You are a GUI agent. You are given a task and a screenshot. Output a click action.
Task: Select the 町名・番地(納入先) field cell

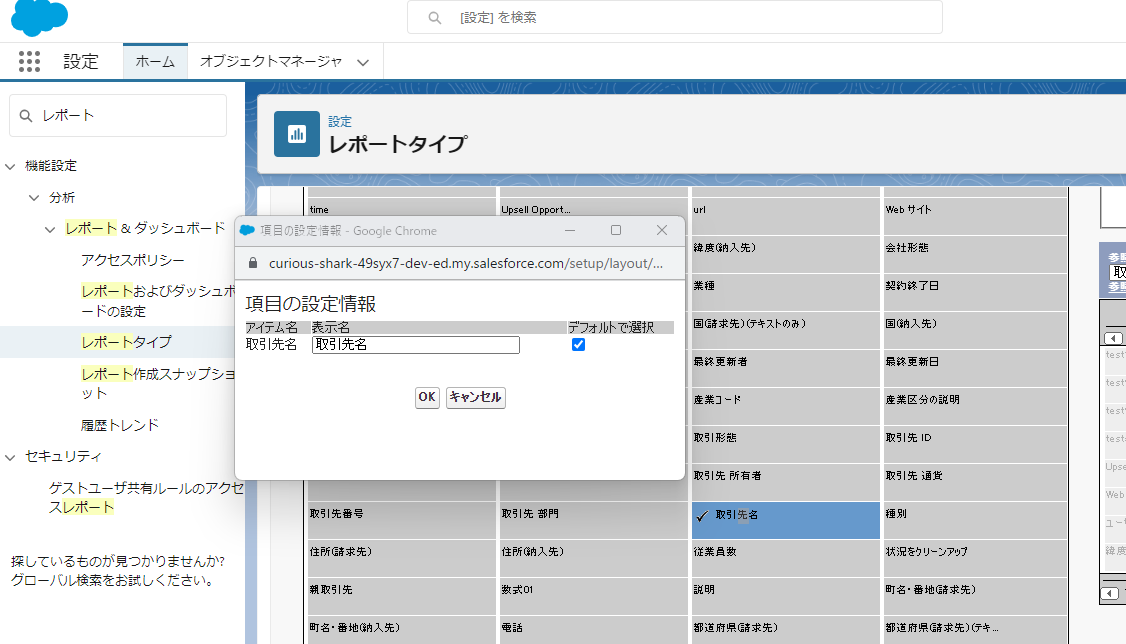(x=401, y=630)
